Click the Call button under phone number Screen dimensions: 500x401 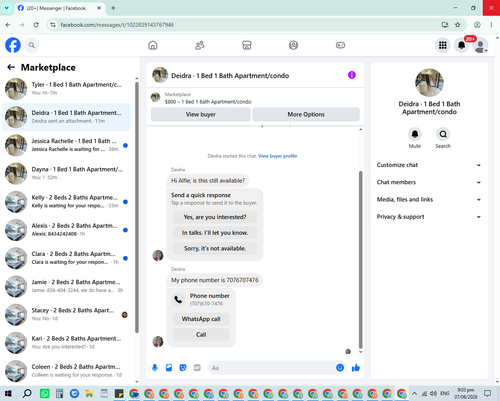point(201,335)
